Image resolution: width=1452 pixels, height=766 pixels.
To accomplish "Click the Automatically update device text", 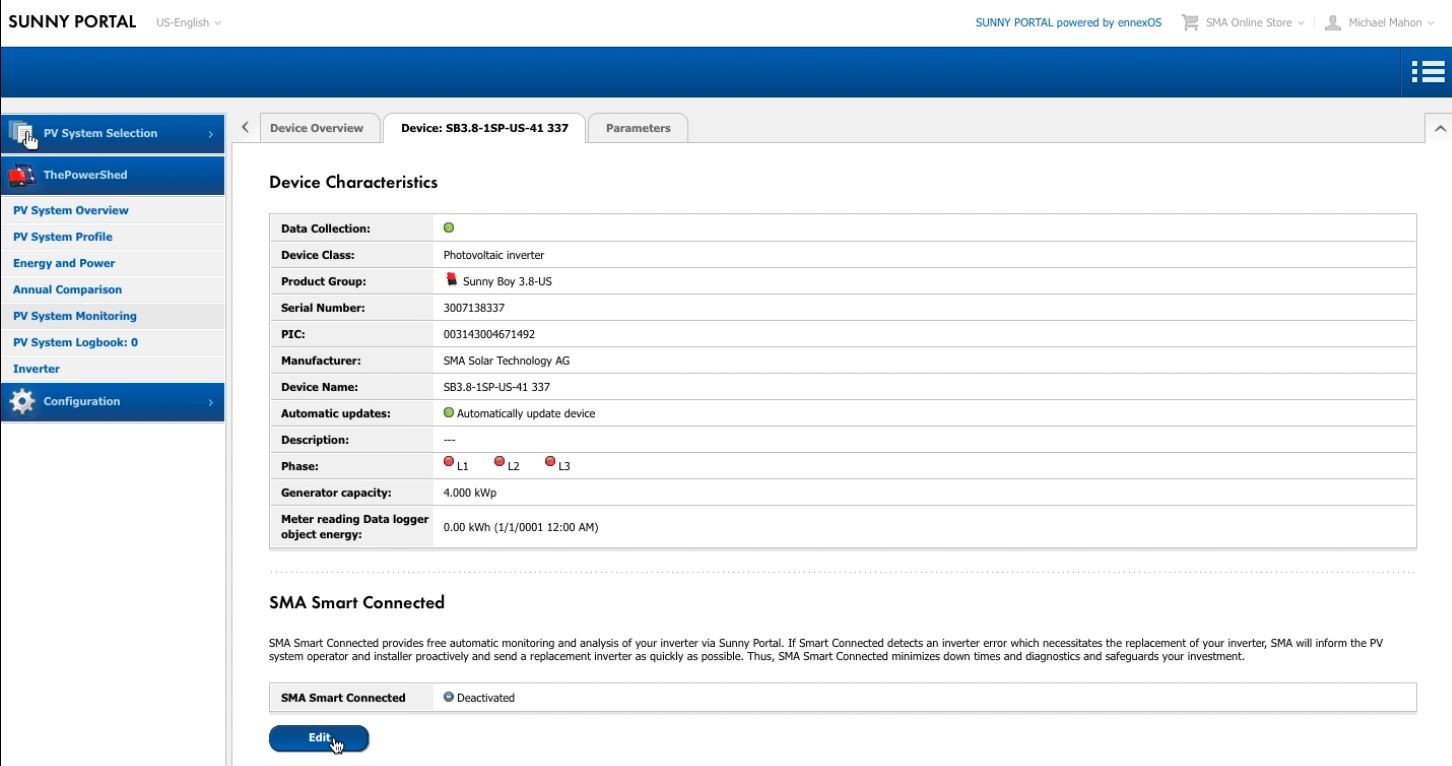I will [x=526, y=413].
